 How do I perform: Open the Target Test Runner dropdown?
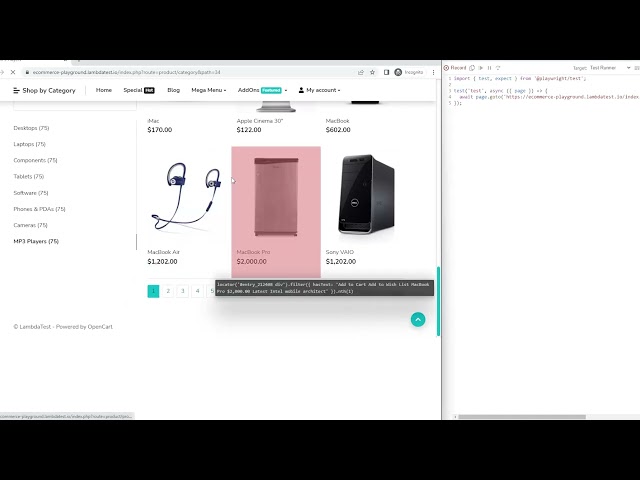(x=610, y=68)
